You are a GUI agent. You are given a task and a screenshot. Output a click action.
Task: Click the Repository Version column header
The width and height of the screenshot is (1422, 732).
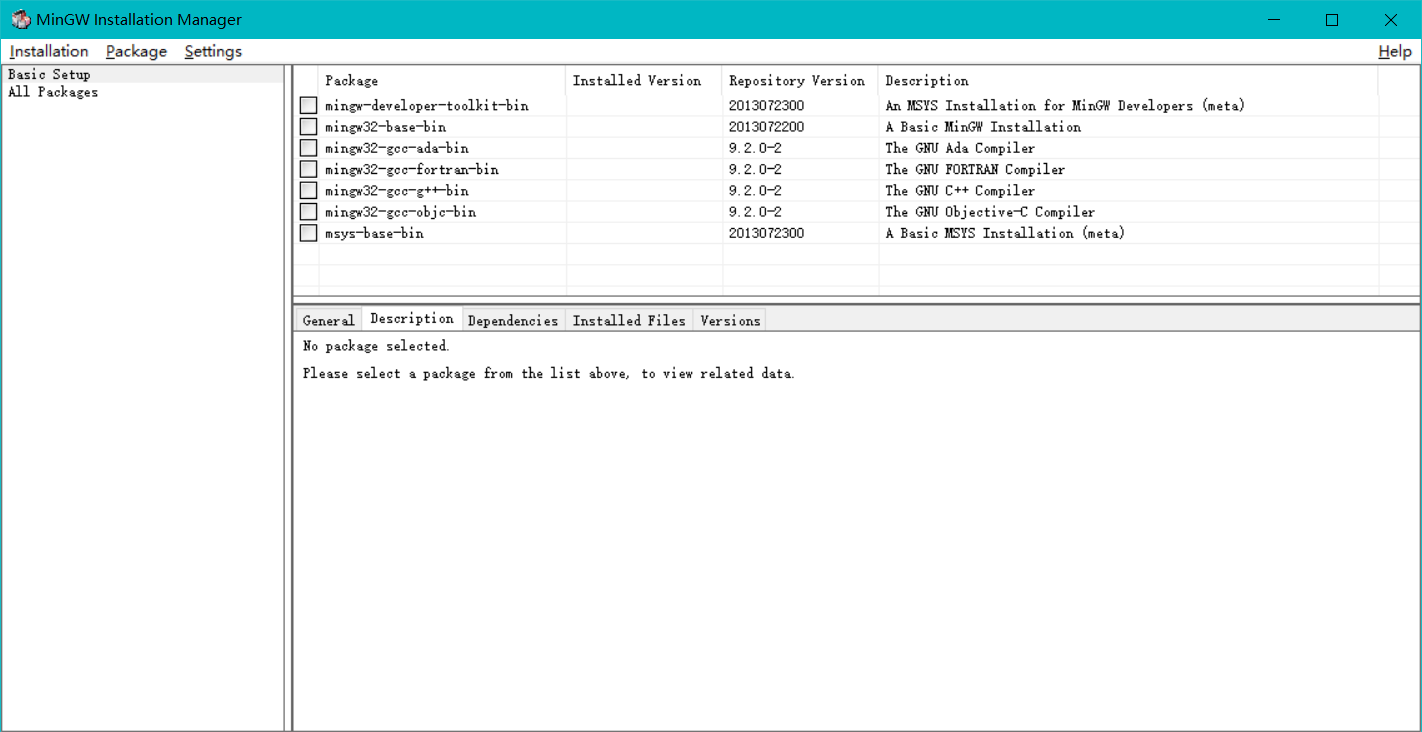point(800,81)
